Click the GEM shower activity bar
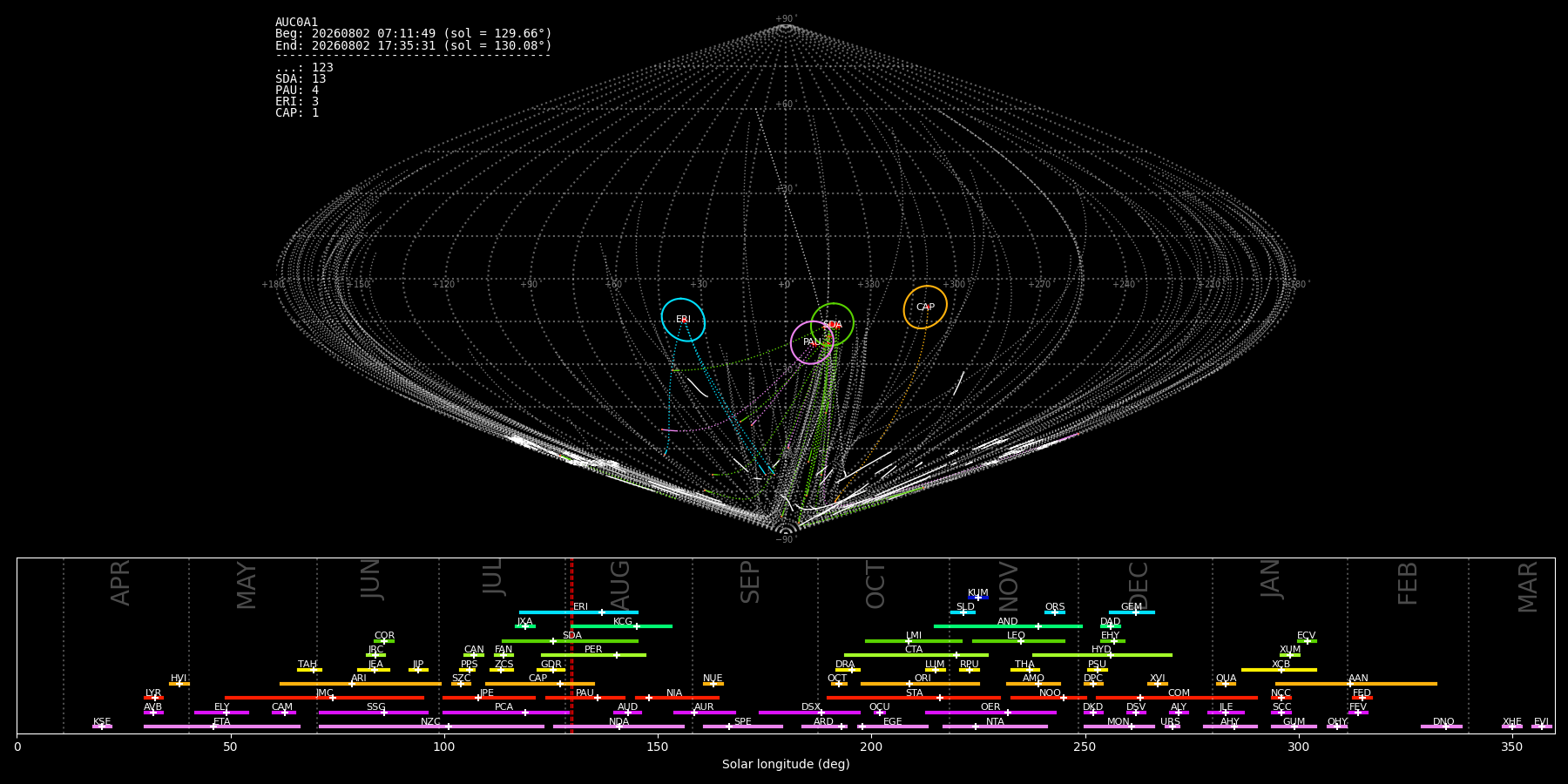The width and height of the screenshot is (1568, 784). tap(1132, 612)
